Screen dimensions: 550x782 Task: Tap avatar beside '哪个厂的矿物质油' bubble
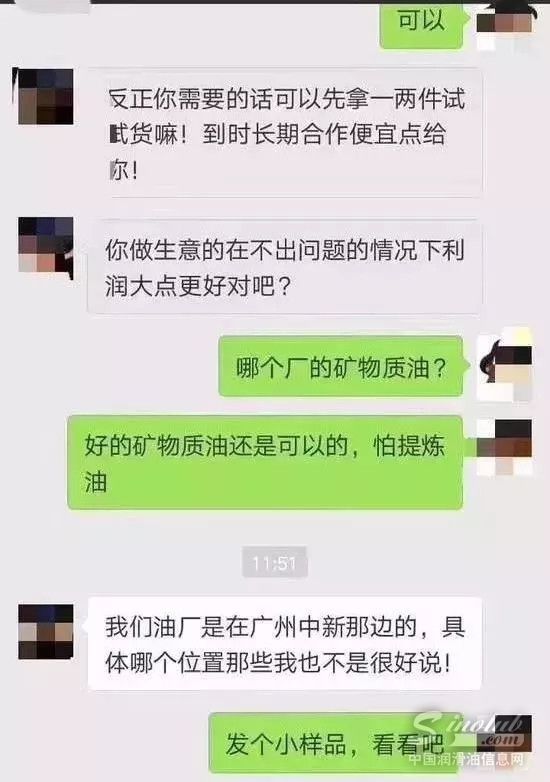504,368
